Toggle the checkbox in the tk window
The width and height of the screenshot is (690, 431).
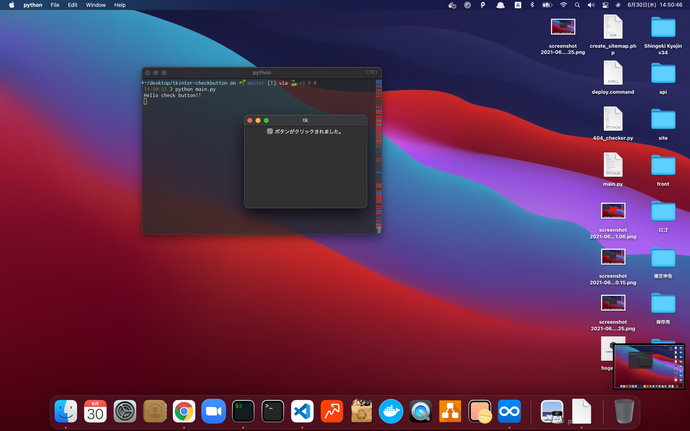270,131
